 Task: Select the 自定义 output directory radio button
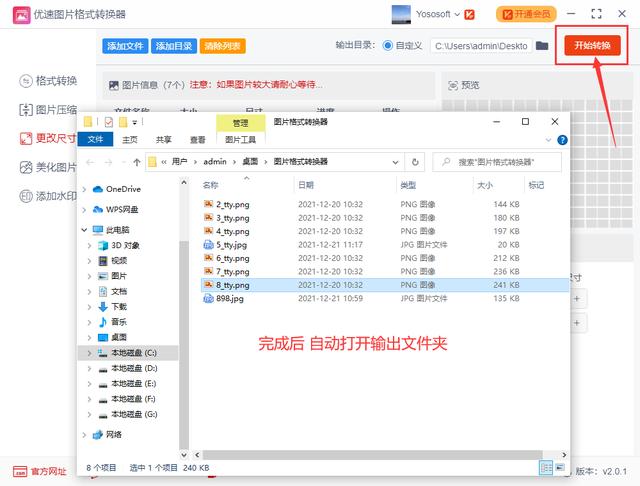[x=388, y=46]
